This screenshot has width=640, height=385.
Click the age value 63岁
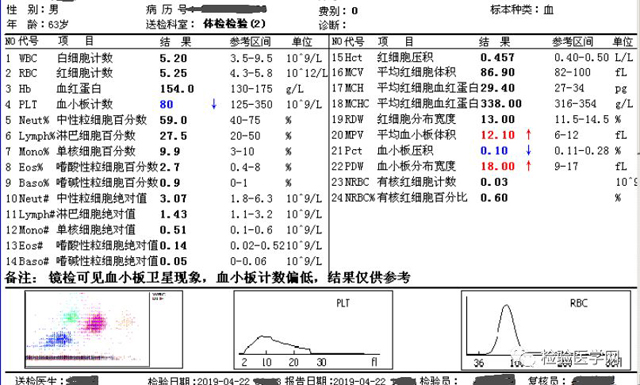[x=58, y=24]
